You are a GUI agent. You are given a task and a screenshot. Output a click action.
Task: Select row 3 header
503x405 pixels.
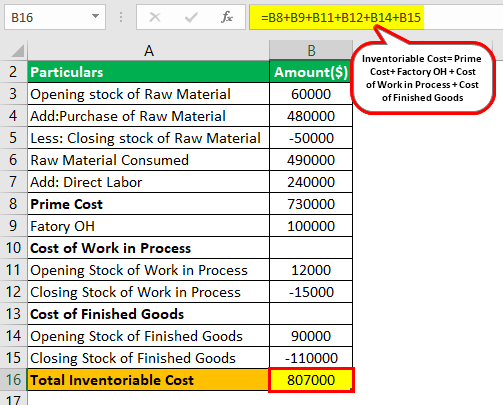point(13,94)
